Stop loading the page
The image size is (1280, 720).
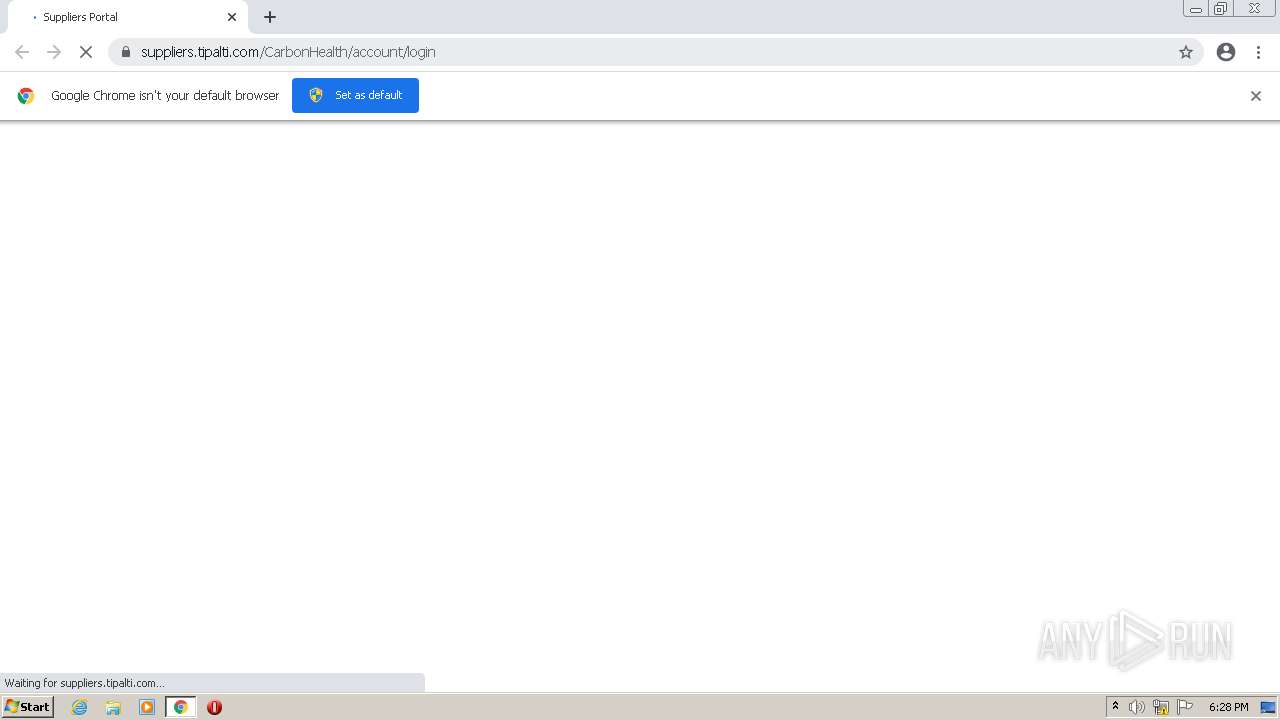(x=86, y=52)
